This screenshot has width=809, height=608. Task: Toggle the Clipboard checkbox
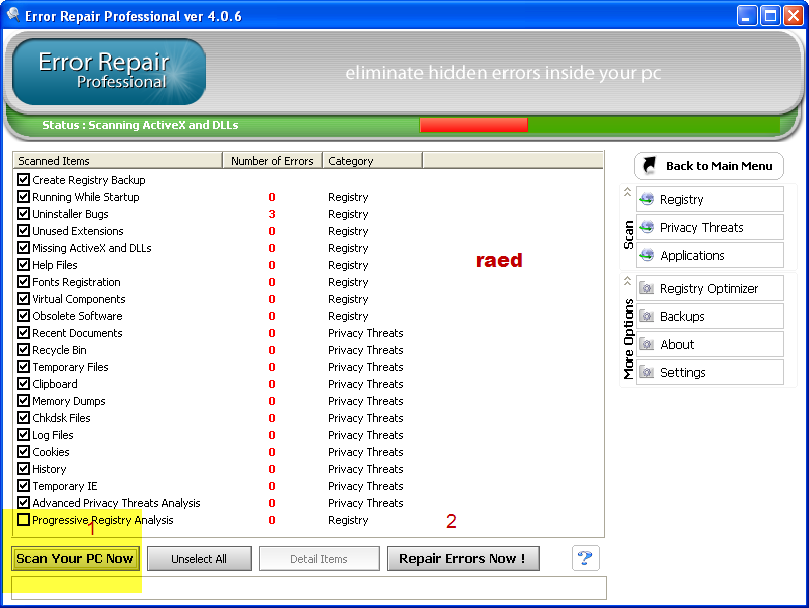pos(23,384)
